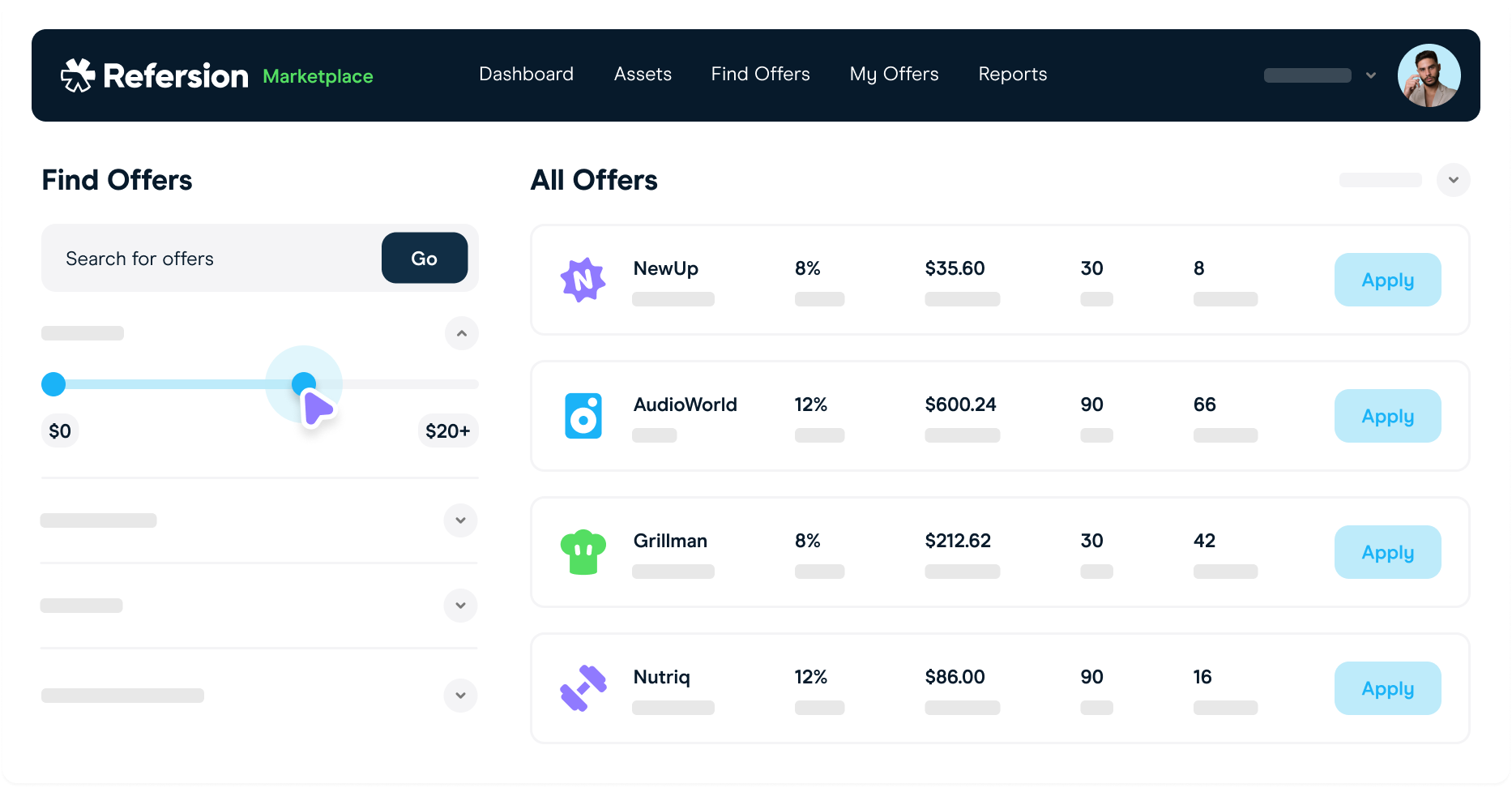This screenshot has width=1512, height=788.
Task: Apply to the Grillman offer
Action: (1388, 552)
